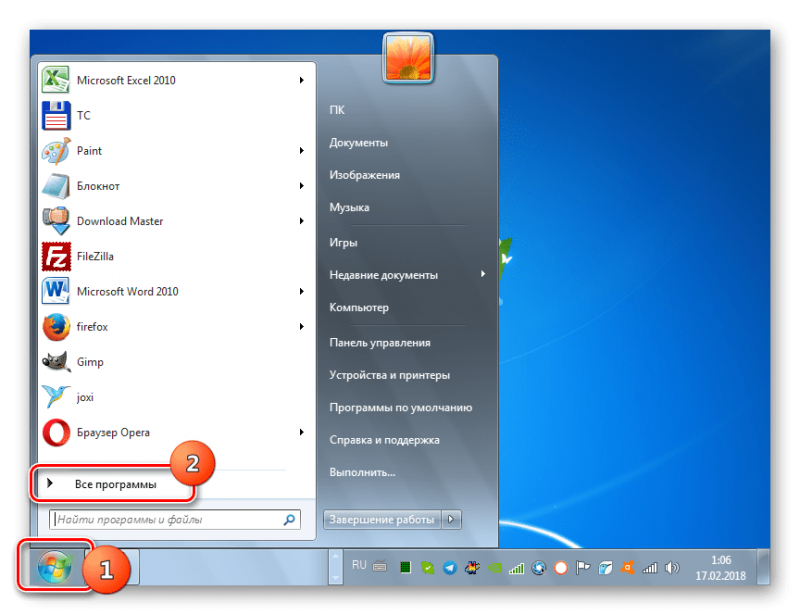Click Show desktop button at taskbar end
Image resolution: width=800 pixels, height=615 pixels.
[764, 567]
